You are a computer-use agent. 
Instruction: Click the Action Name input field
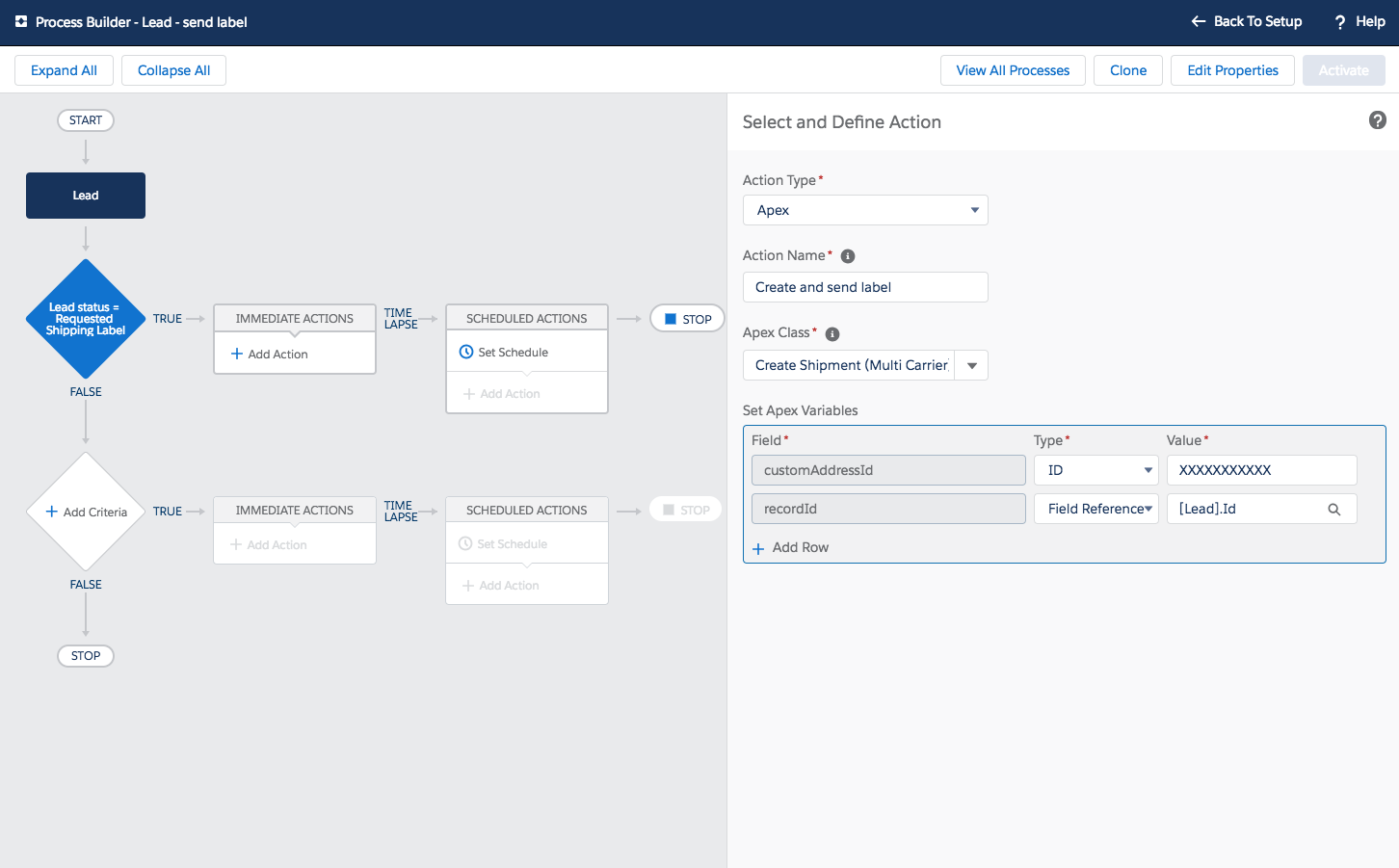pos(865,287)
